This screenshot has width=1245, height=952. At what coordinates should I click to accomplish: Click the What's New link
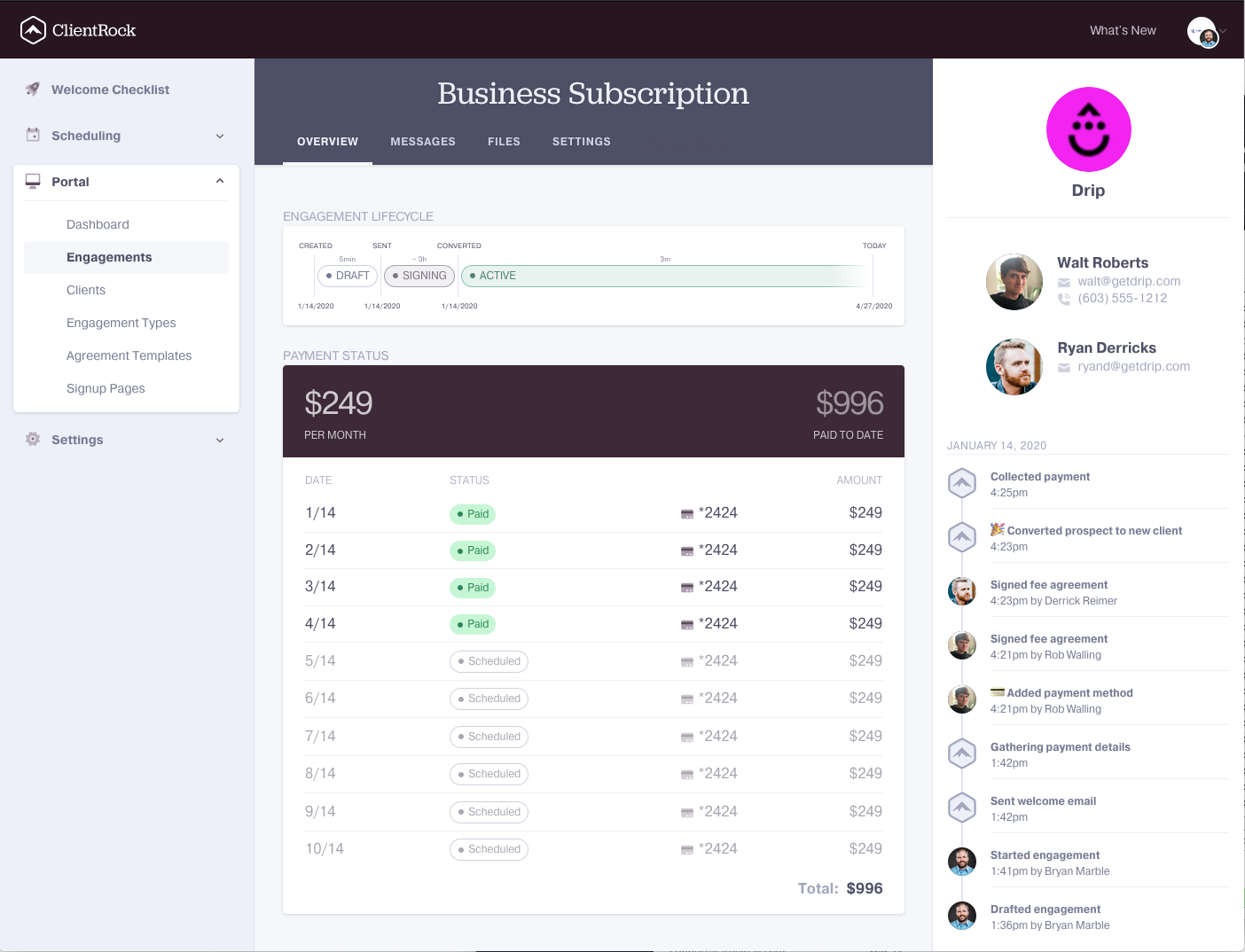pos(1122,30)
